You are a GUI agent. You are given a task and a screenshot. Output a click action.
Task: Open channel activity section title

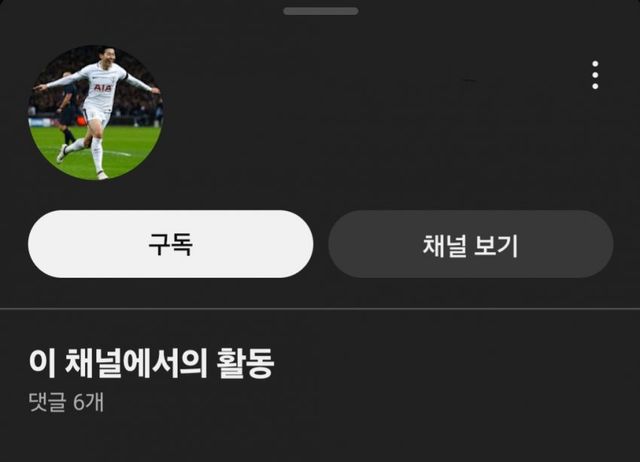pyautogui.click(x=151, y=363)
